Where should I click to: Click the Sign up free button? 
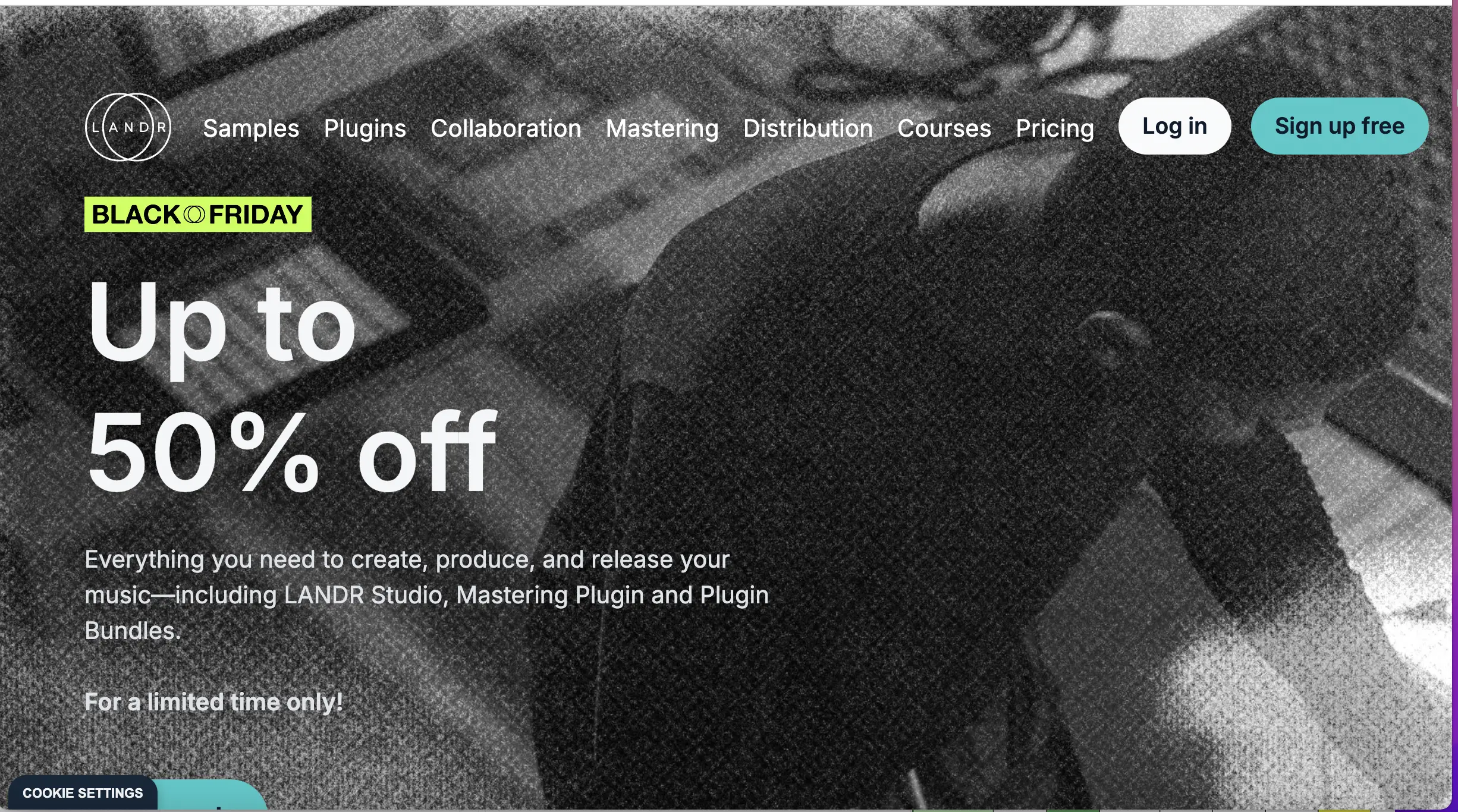pyautogui.click(x=1339, y=126)
